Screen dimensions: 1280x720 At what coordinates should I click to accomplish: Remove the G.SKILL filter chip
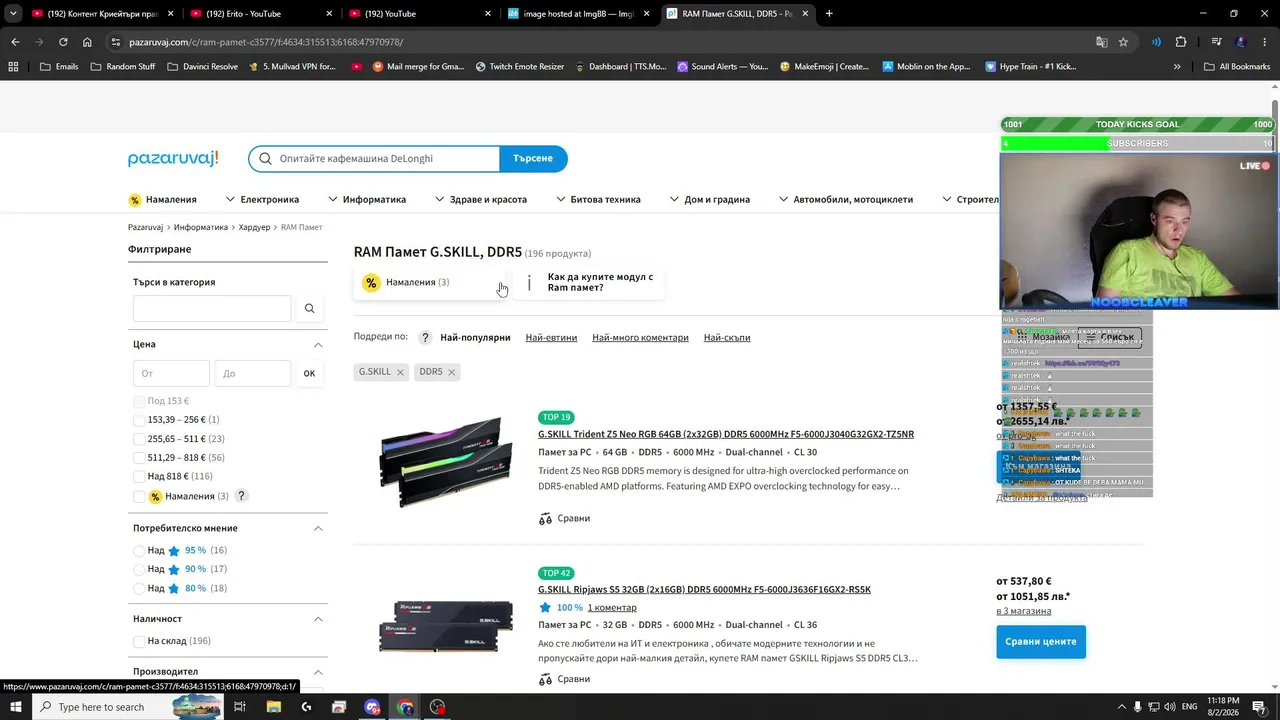tap(400, 372)
